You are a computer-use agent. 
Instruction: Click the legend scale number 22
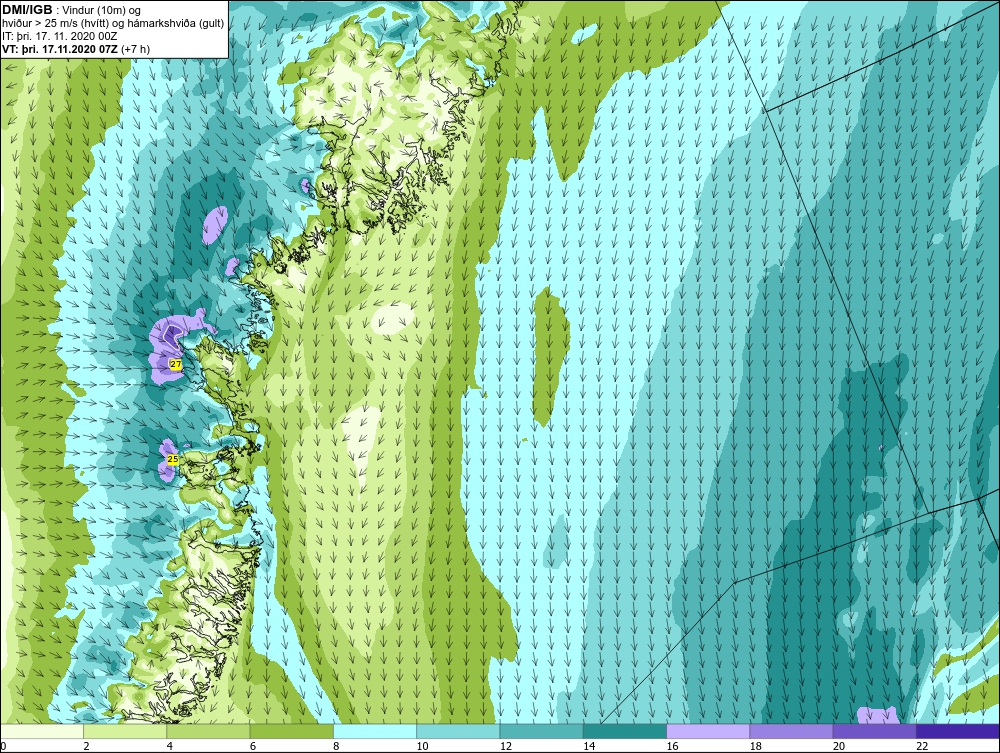[922, 747]
